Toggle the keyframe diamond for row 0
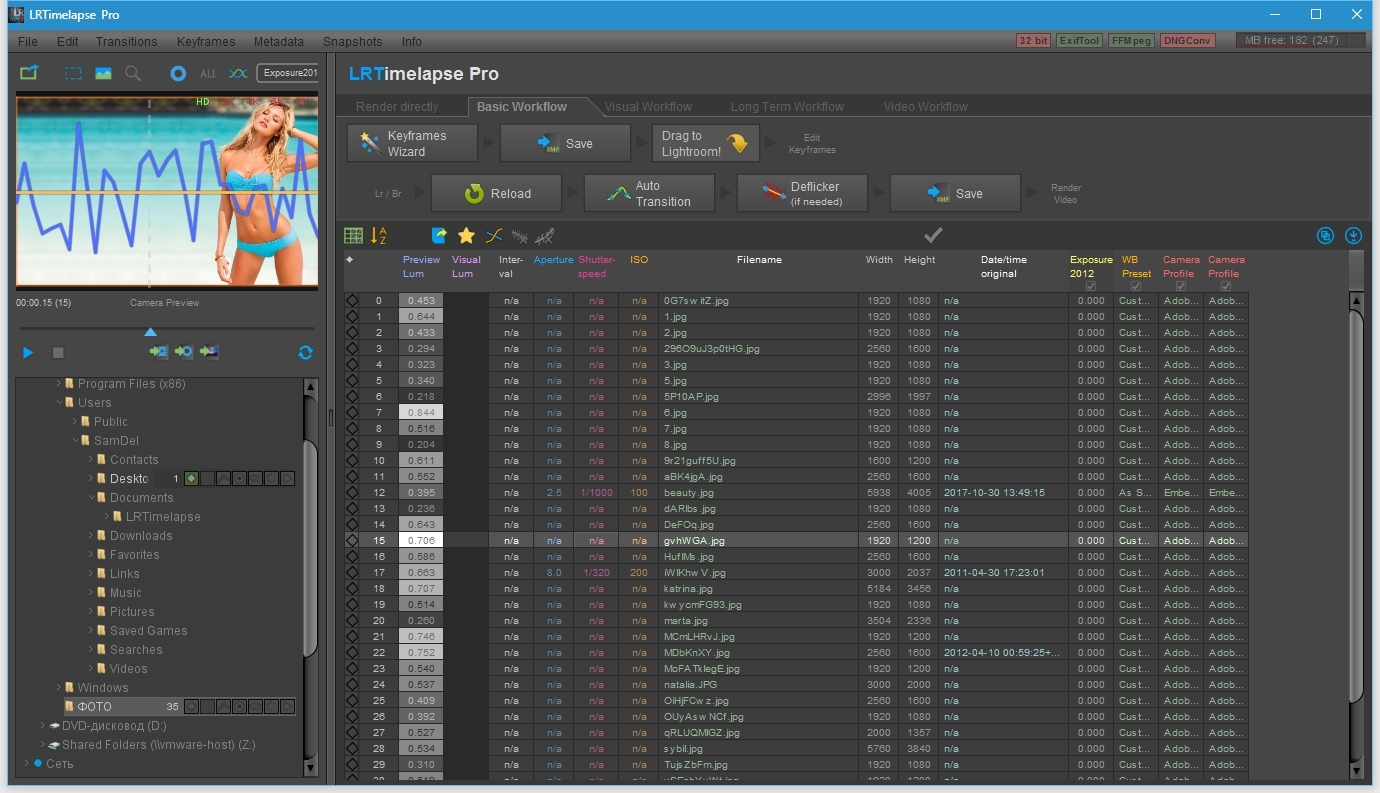Viewport: 1380px width, 793px height. click(352, 300)
